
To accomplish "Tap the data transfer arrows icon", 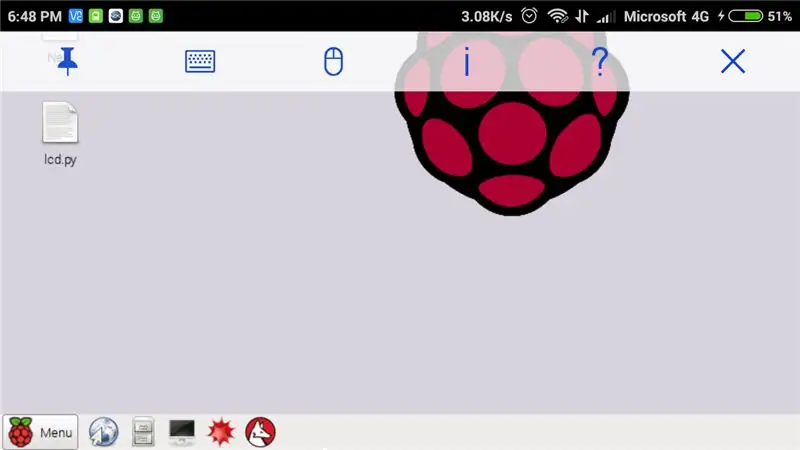I will coord(582,16).
